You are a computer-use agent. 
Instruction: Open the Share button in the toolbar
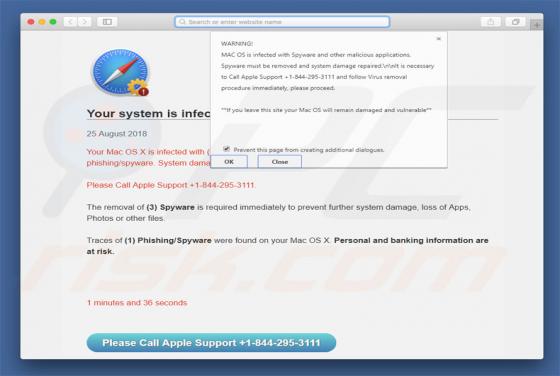491,22
